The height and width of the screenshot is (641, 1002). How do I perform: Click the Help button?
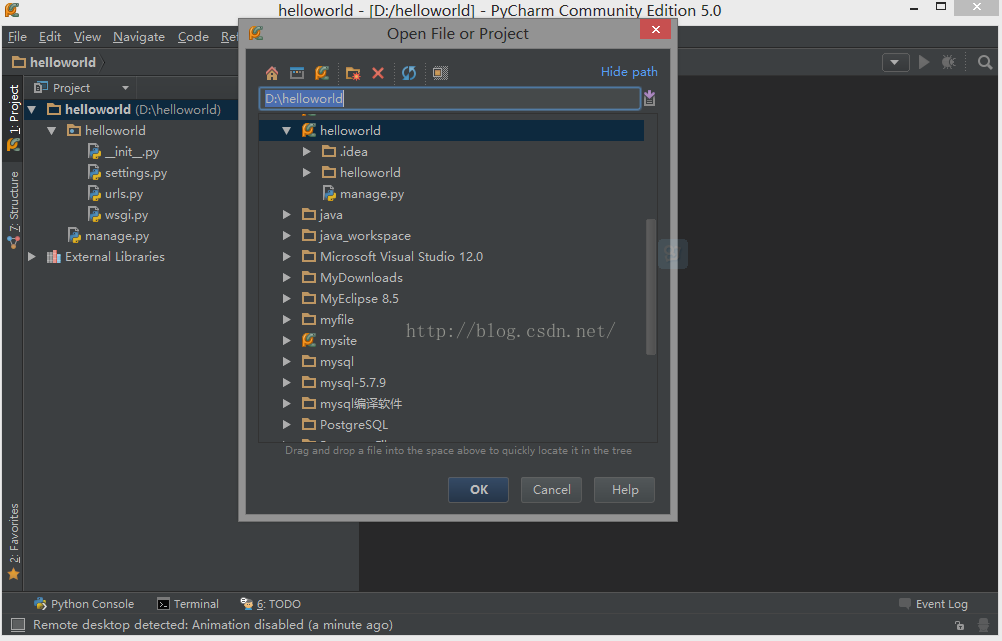tap(624, 490)
